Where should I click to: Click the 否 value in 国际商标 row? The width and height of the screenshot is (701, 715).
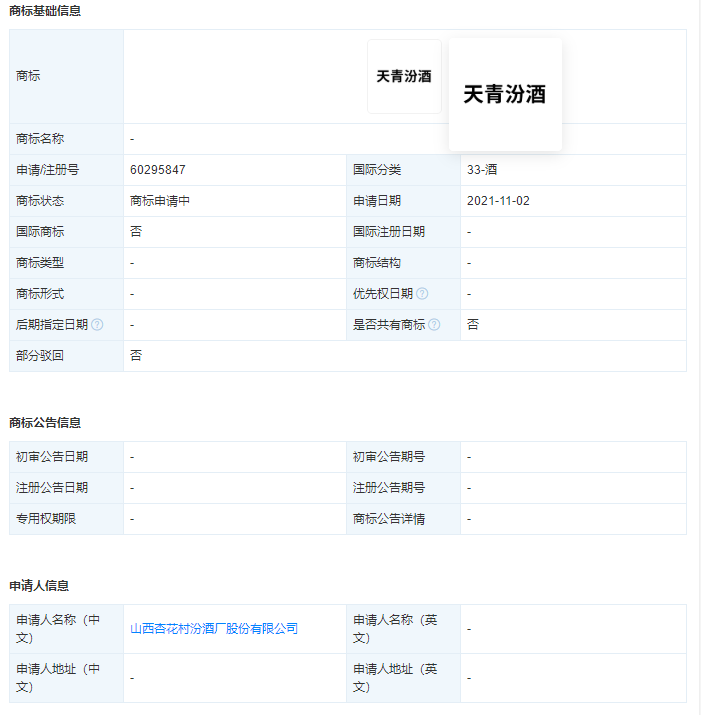136,232
